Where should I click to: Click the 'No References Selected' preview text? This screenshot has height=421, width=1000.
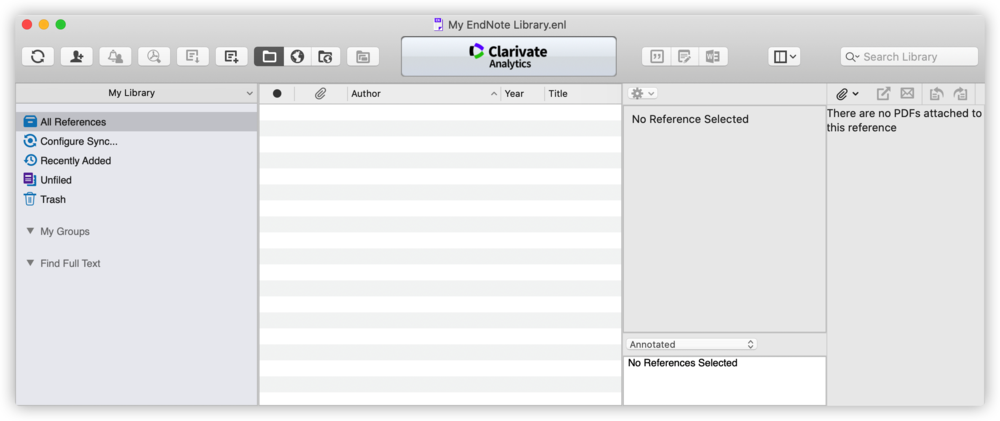(682, 363)
